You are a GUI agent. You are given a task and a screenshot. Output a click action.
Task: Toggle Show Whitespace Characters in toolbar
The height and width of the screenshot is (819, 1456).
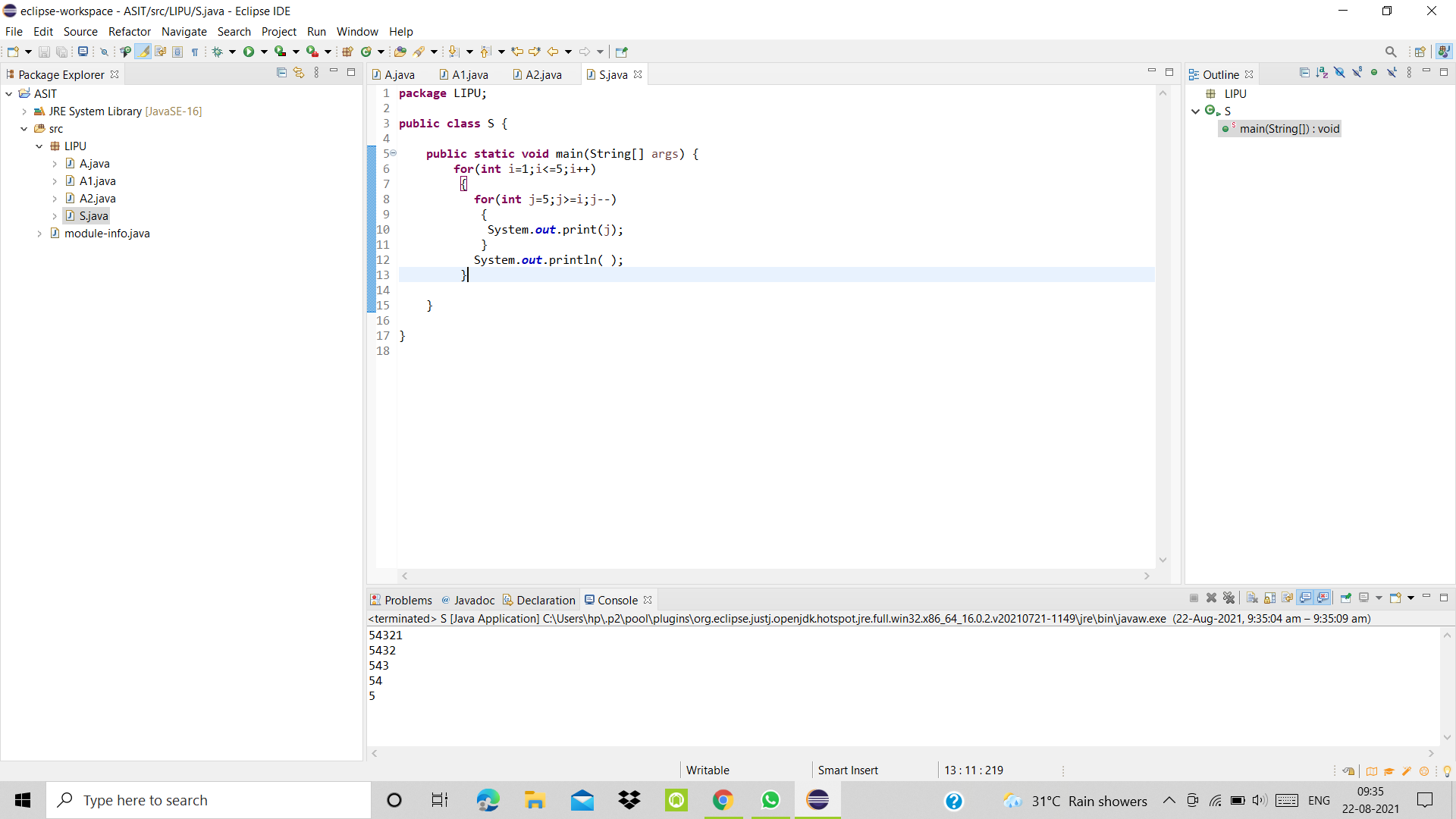point(195,51)
